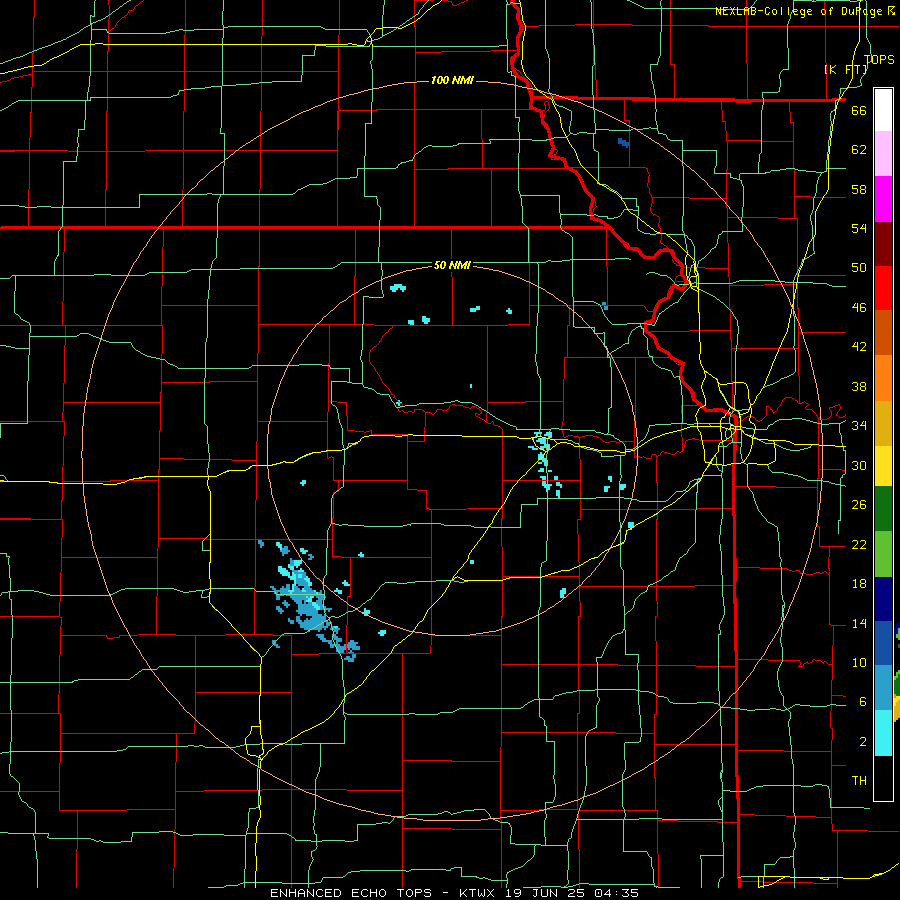Click the 62 legend value
The image size is (900, 900).
click(x=859, y=150)
